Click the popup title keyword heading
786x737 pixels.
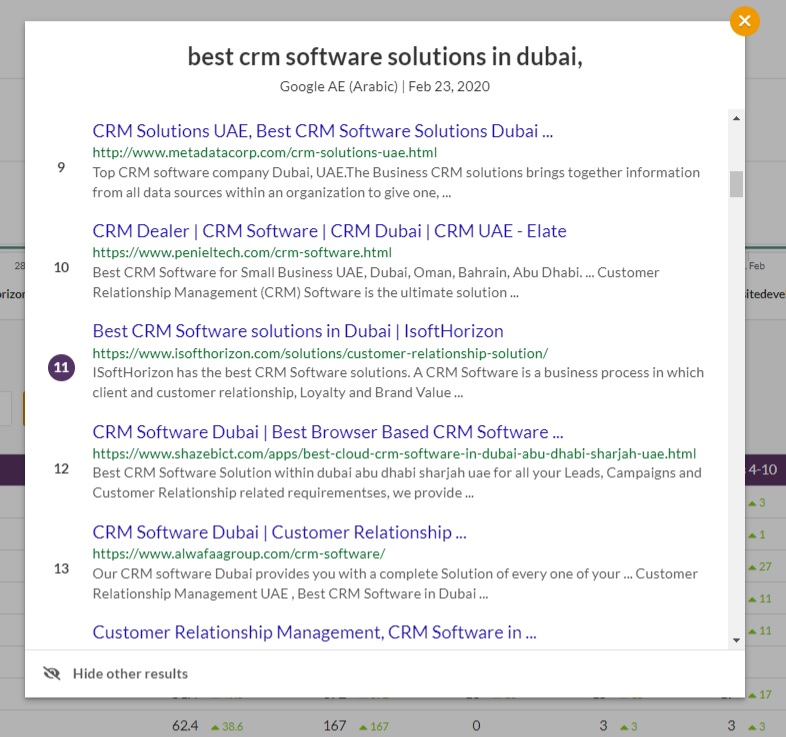pyautogui.click(x=385, y=57)
